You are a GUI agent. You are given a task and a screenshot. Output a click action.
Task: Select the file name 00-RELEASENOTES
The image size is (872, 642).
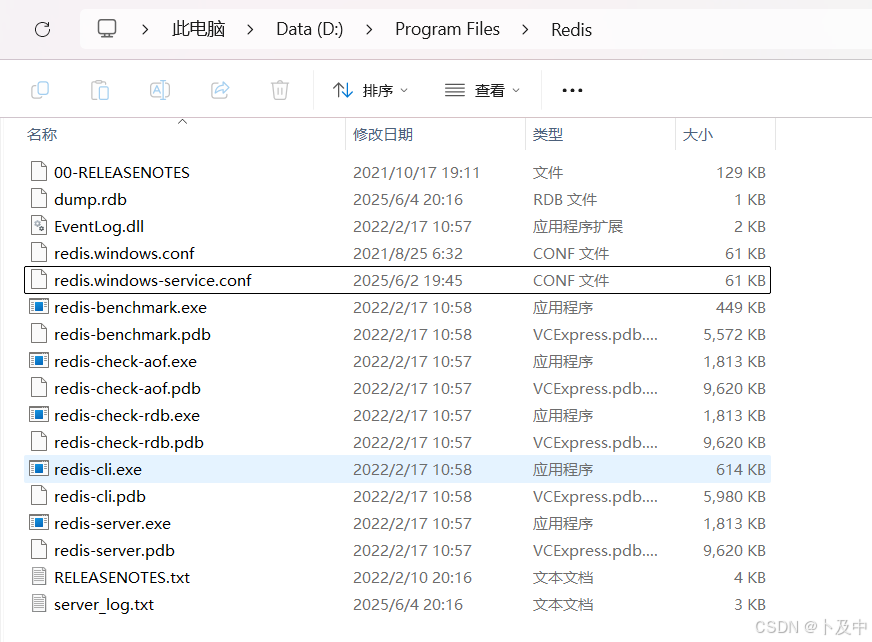pyautogui.click(x=122, y=172)
